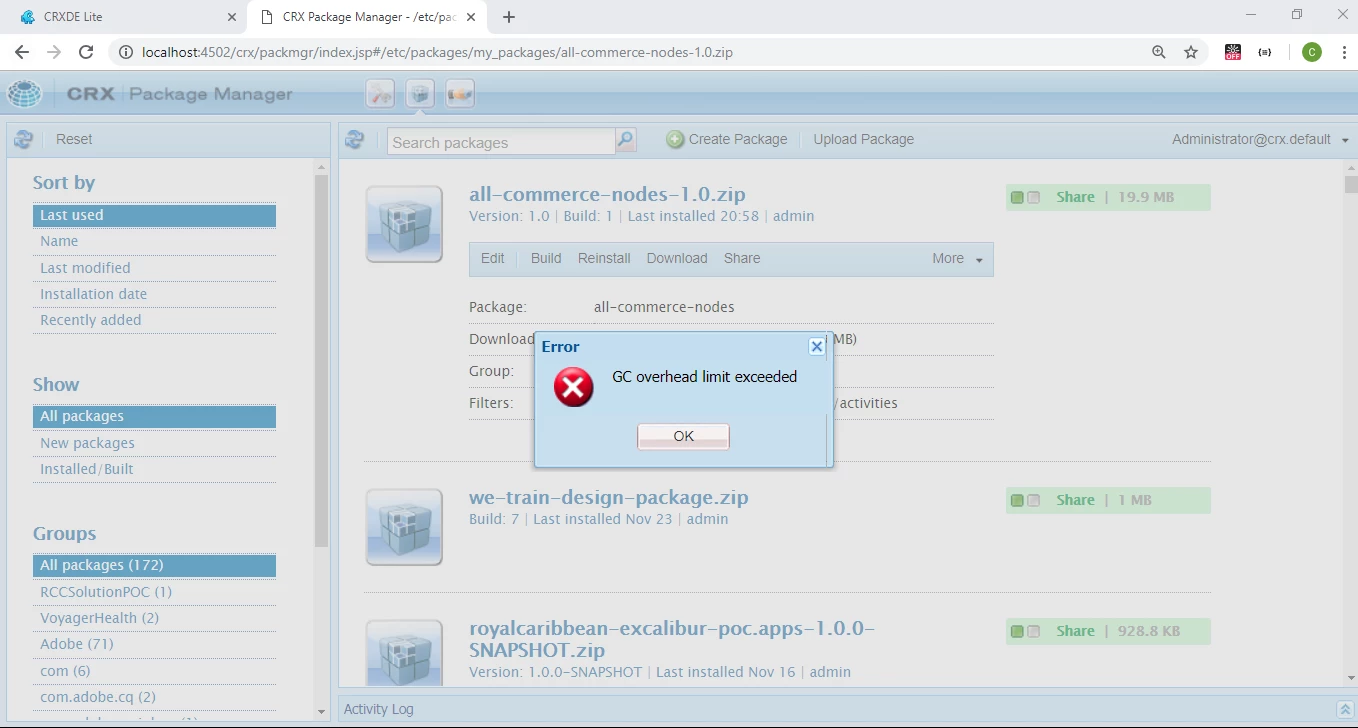Toggle green status box of we-train-design-package
This screenshot has height=728, width=1358.
[x=1017, y=501]
